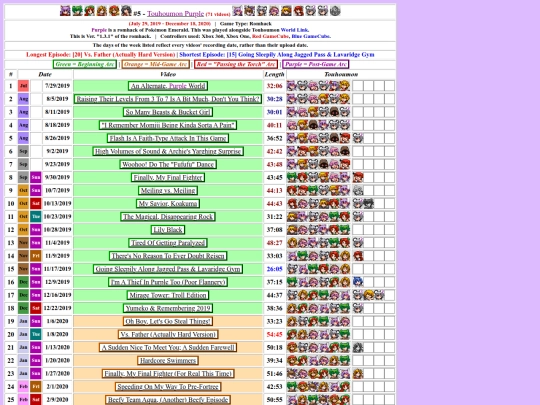Viewport: 540px width, 405px height.
Task: Click 'Green = Beginning Arc' legend box
Action: coord(85,64)
